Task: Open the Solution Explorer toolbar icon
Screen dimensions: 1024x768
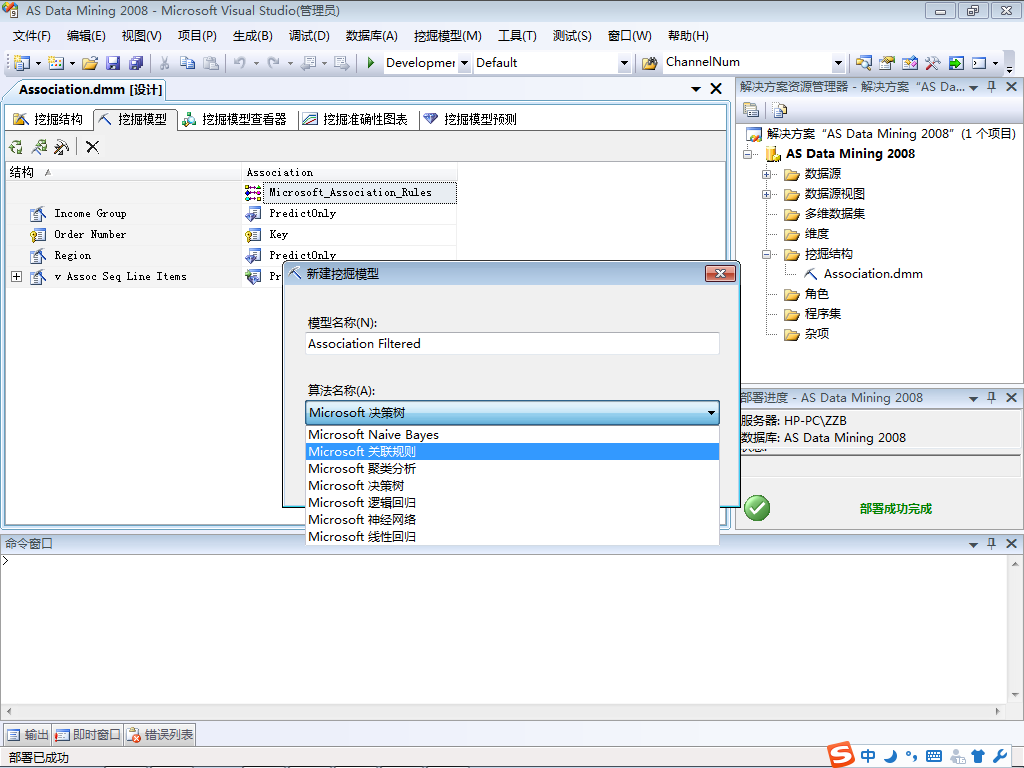Action: coord(863,63)
